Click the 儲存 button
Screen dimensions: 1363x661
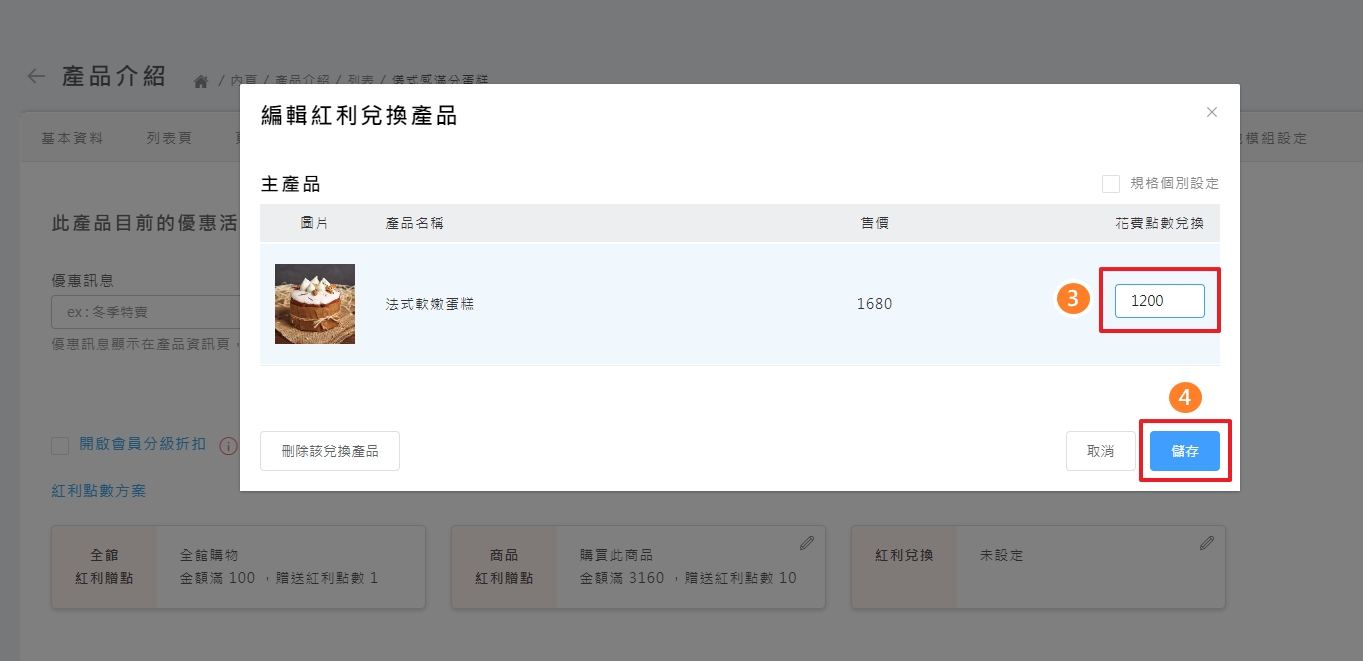tap(1184, 452)
